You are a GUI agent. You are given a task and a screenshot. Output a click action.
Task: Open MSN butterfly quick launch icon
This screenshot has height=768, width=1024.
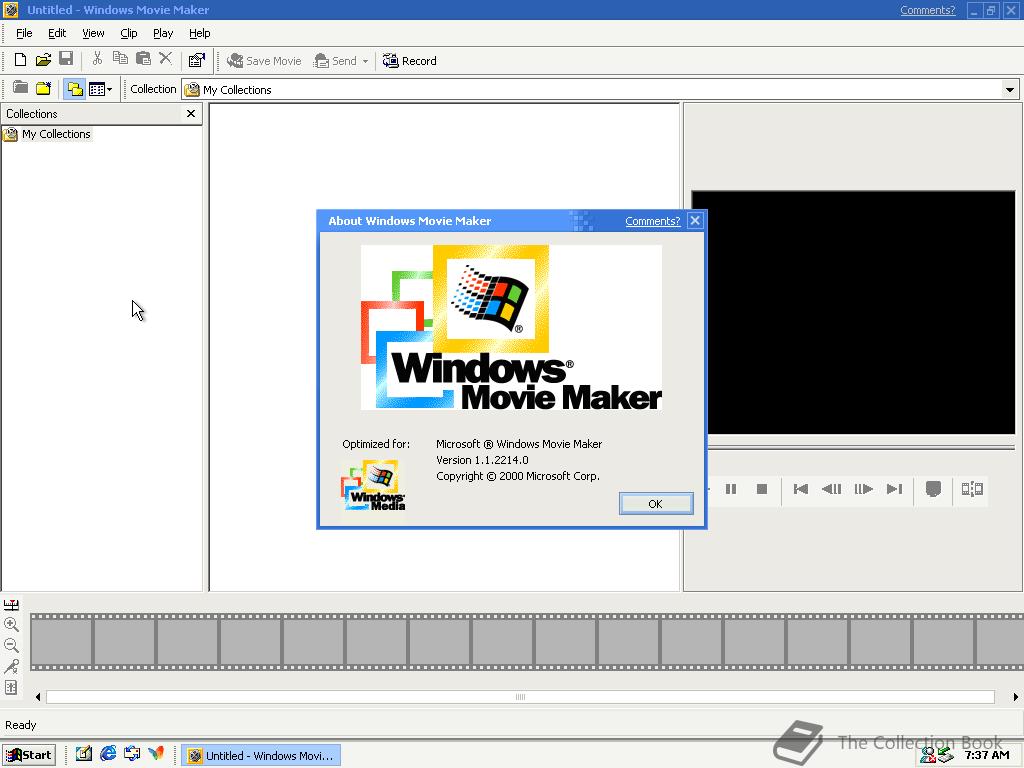click(x=156, y=754)
